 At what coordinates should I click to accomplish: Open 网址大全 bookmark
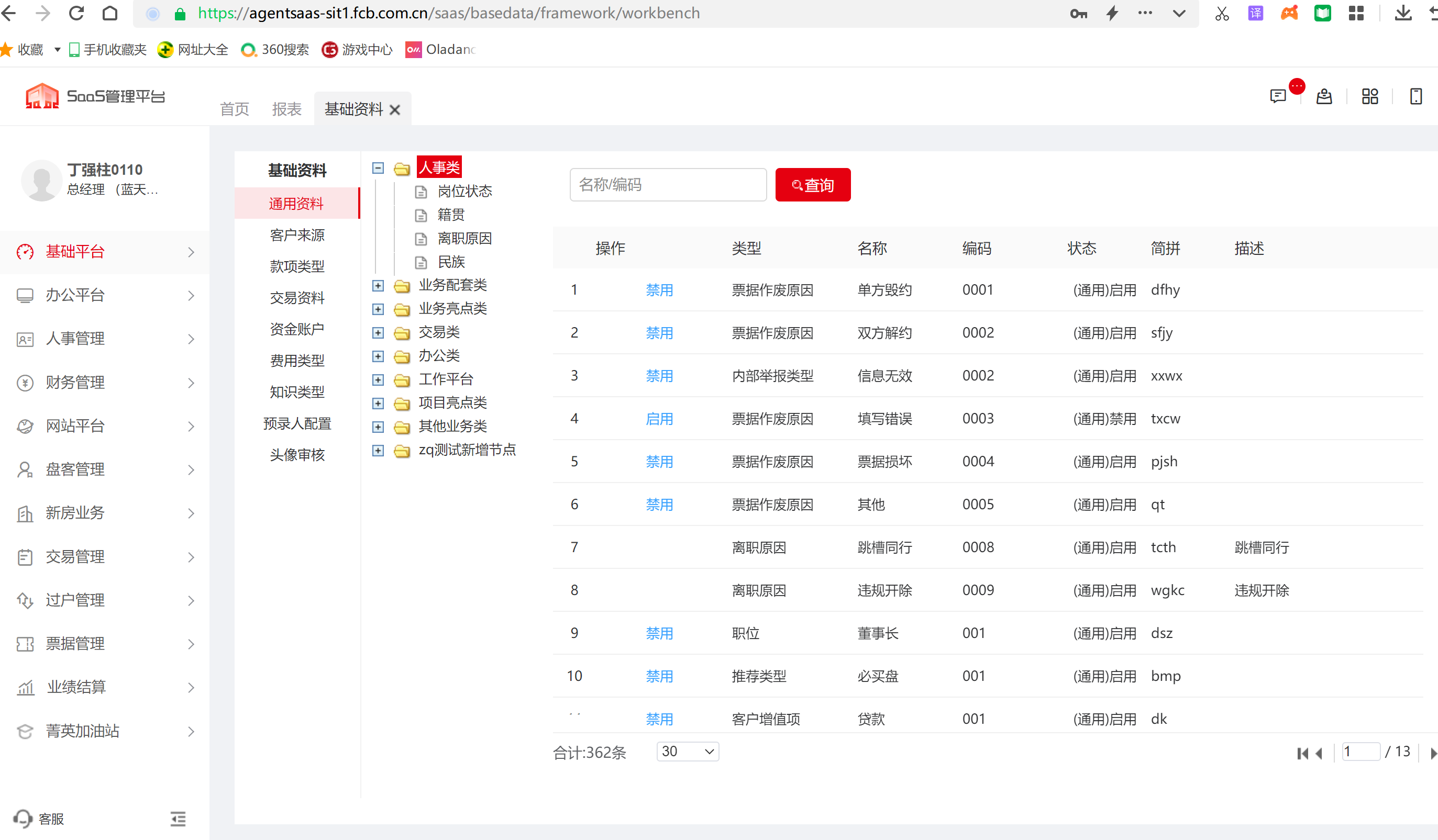[x=193, y=50]
